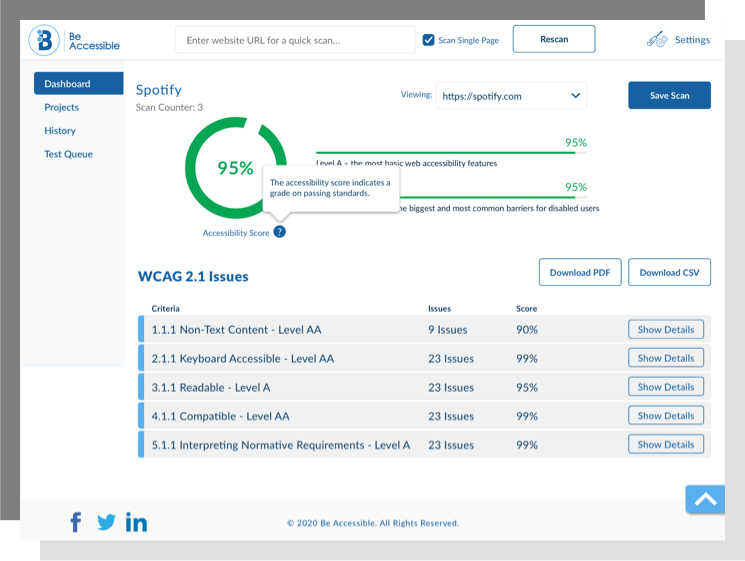Click the Criteria column header
This screenshot has width=745, height=561.
165,308
